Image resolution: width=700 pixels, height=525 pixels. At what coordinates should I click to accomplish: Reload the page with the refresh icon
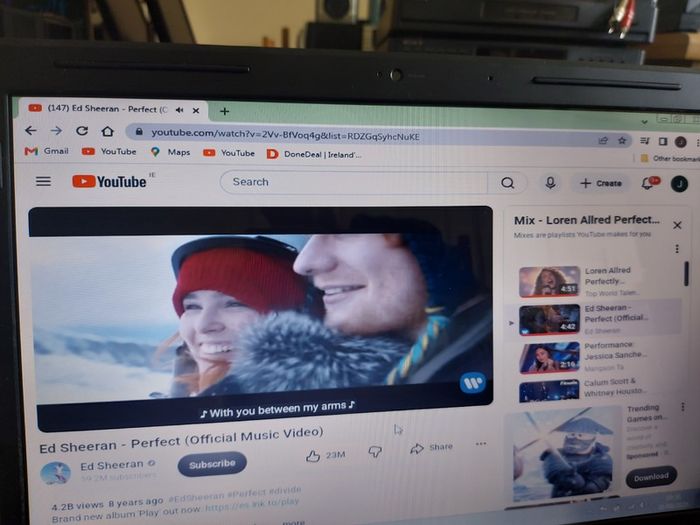click(x=82, y=131)
